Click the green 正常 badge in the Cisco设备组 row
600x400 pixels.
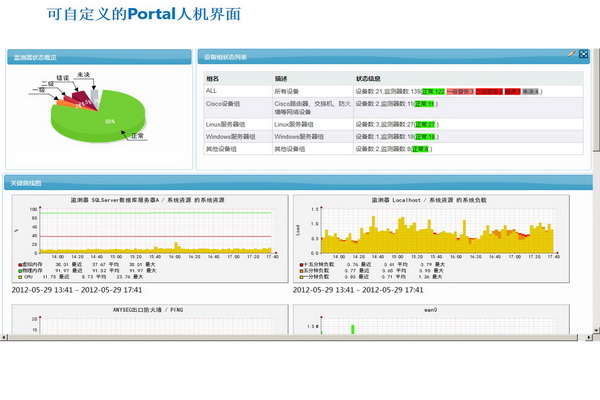pos(423,103)
